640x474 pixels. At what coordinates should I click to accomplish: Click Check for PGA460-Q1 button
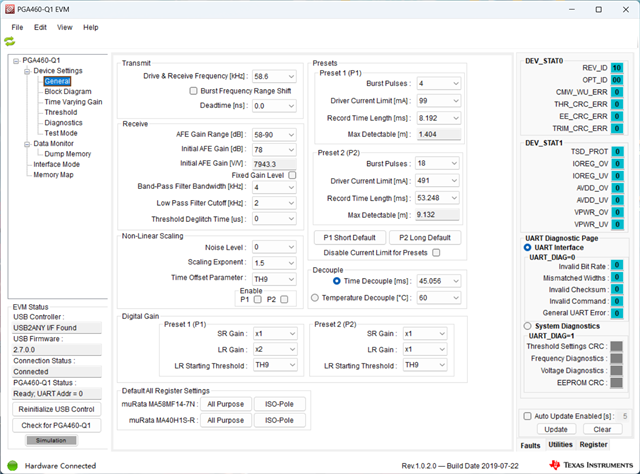point(56,425)
